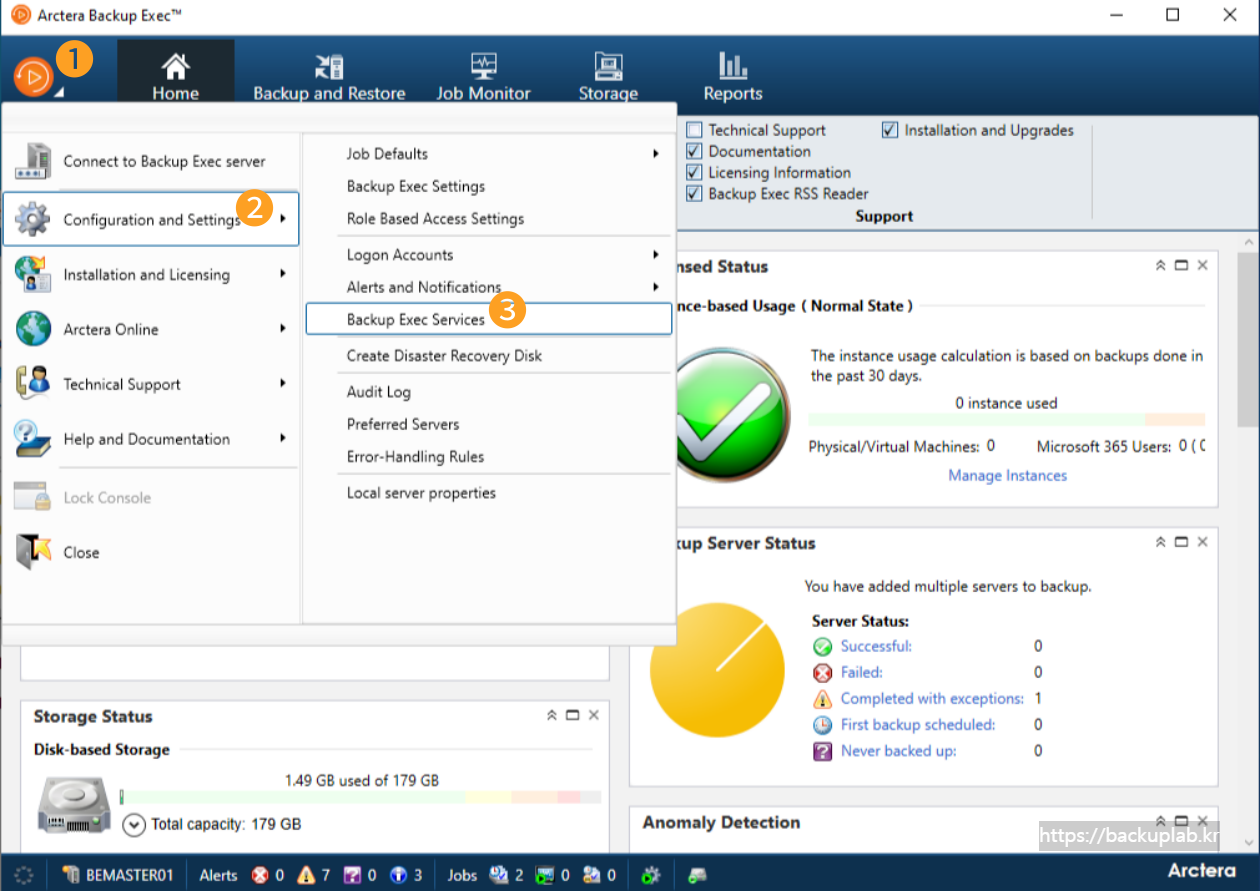Screen dimensions: 1260x891
Task: Click First backup scheduled link
Action: [x=918, y=724]
